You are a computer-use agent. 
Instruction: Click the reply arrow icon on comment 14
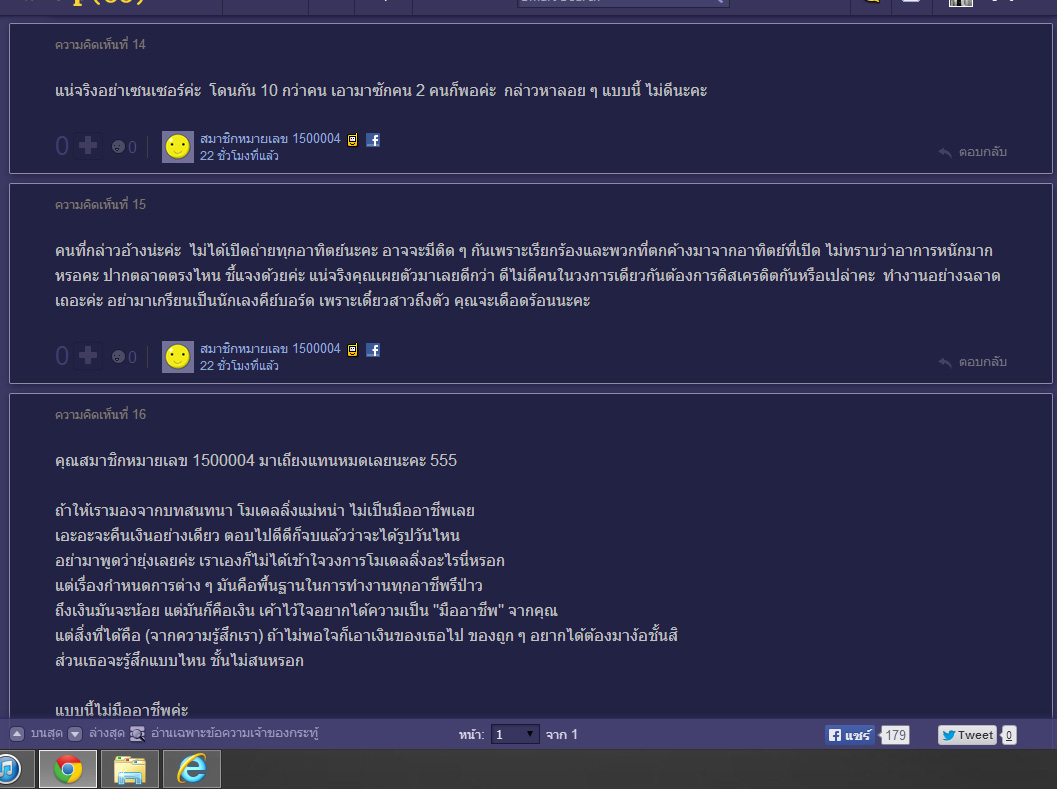[945, 152]
